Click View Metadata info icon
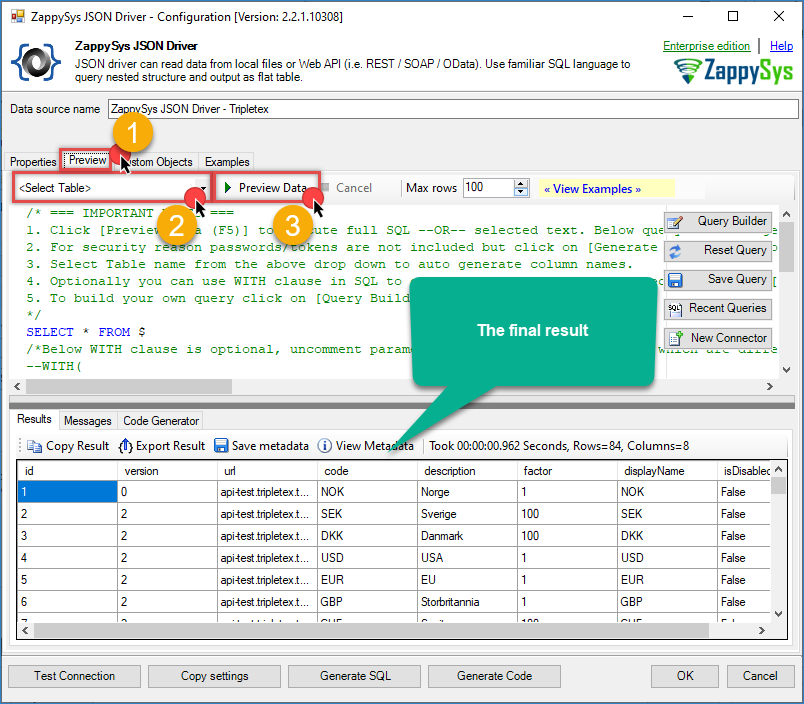804x704 pixels. point(325,446)
